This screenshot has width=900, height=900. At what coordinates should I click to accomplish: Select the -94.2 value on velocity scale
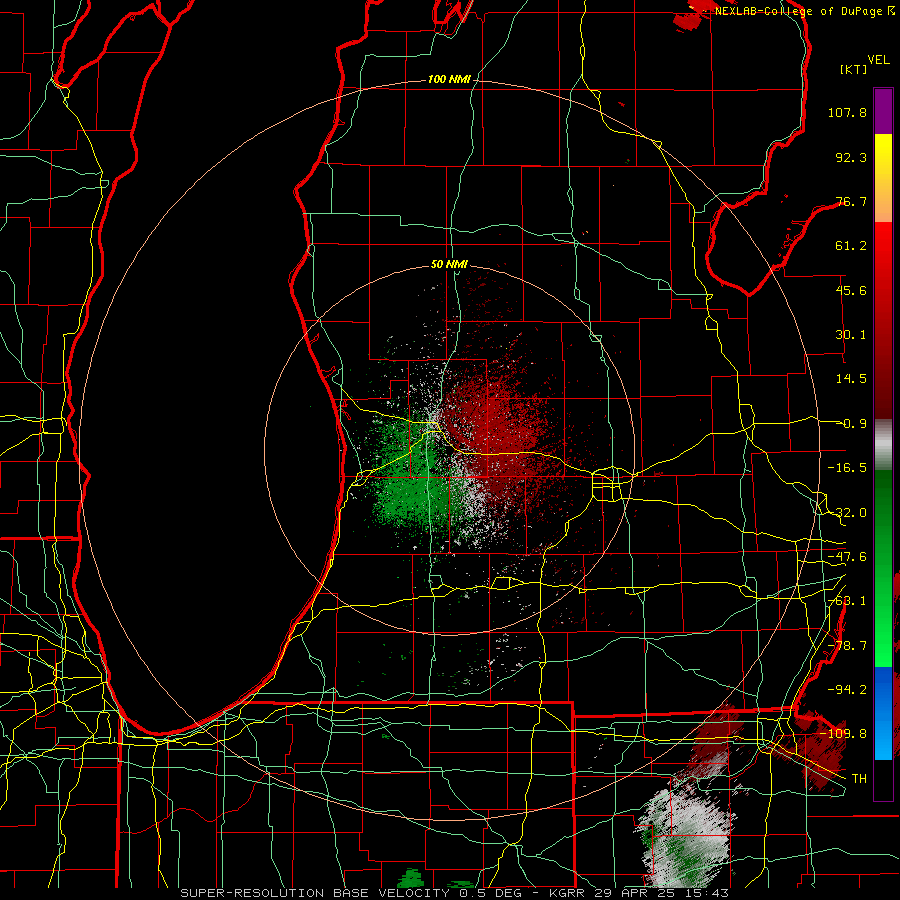click(x=847, y=689)
